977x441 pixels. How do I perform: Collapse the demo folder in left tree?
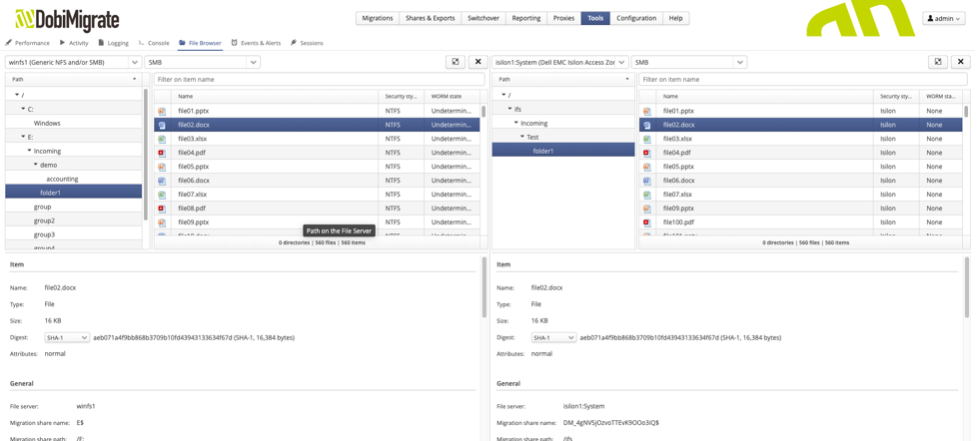tap(36, 165)
